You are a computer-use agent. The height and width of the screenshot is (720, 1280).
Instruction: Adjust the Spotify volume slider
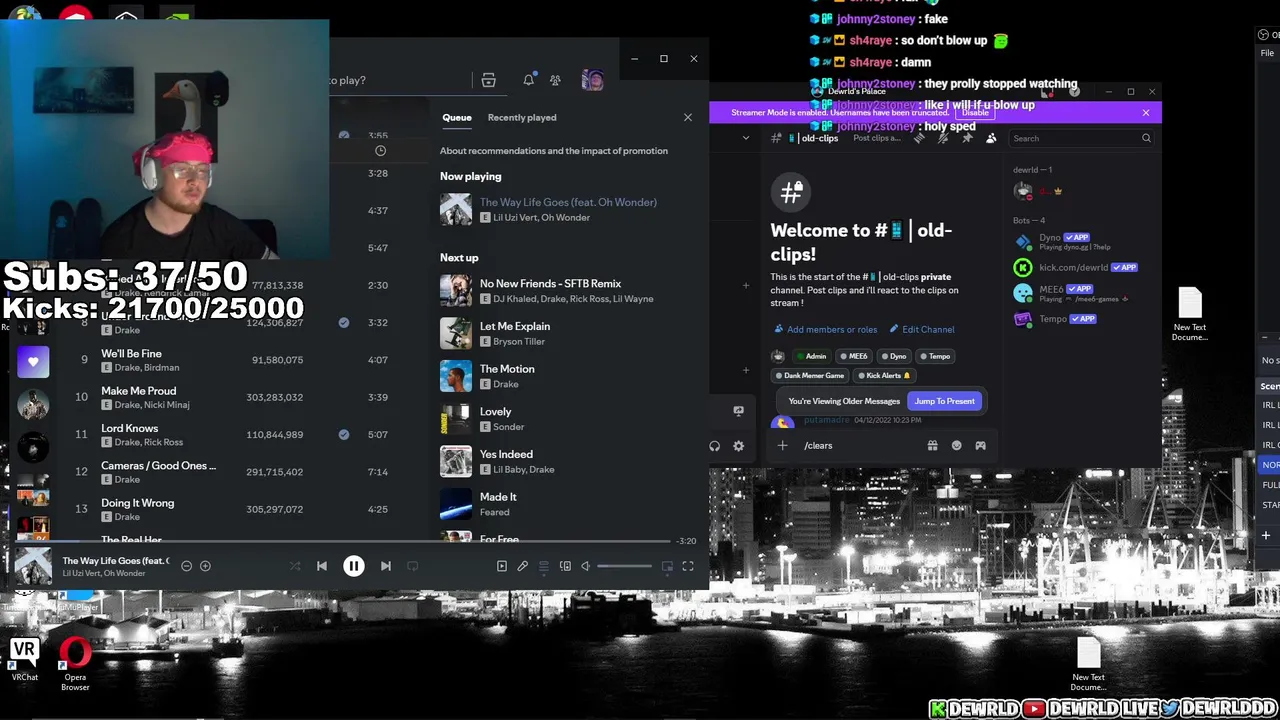(625, 566)
